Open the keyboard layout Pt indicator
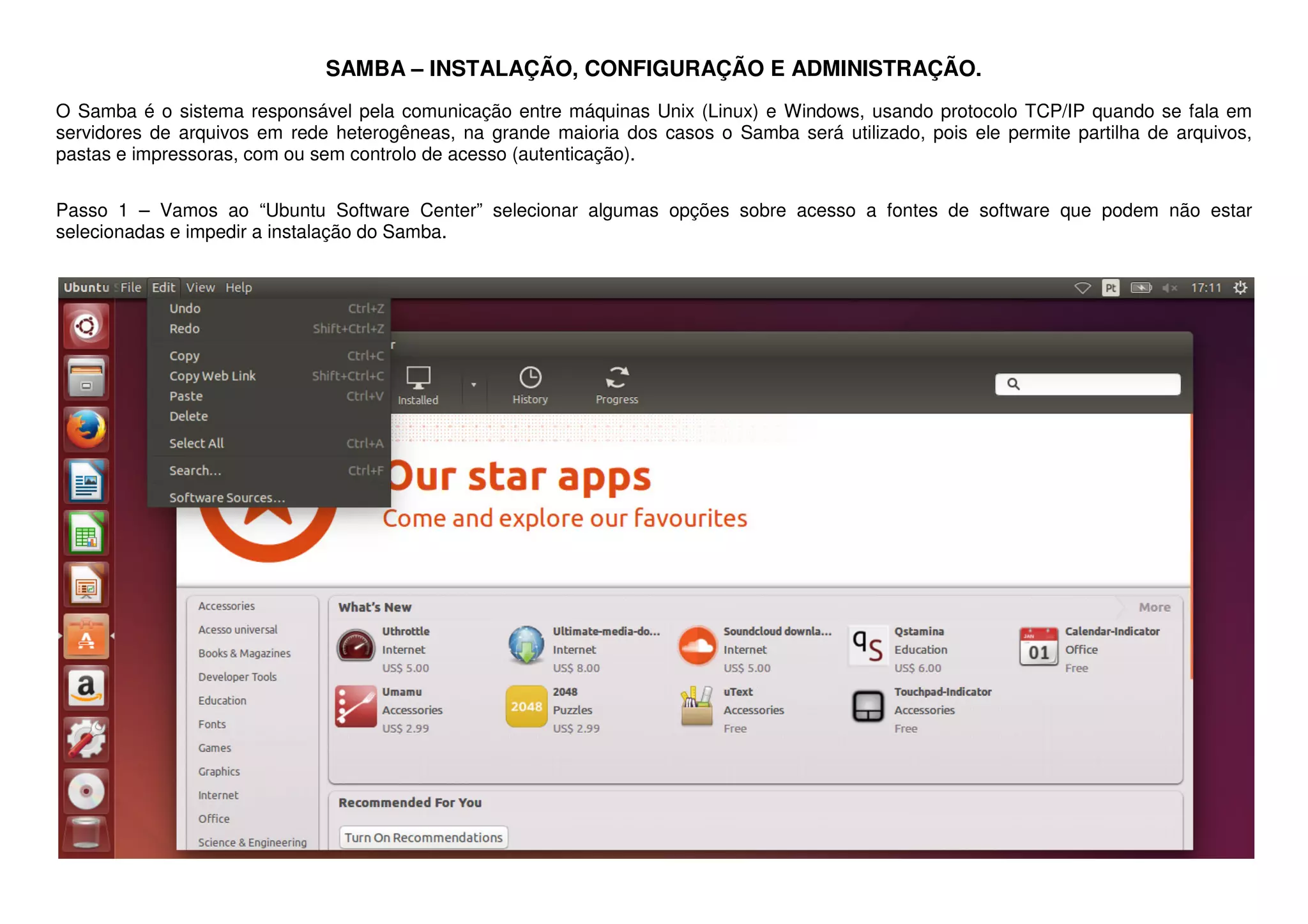 pyautogui.click(x=1111, y=288)
